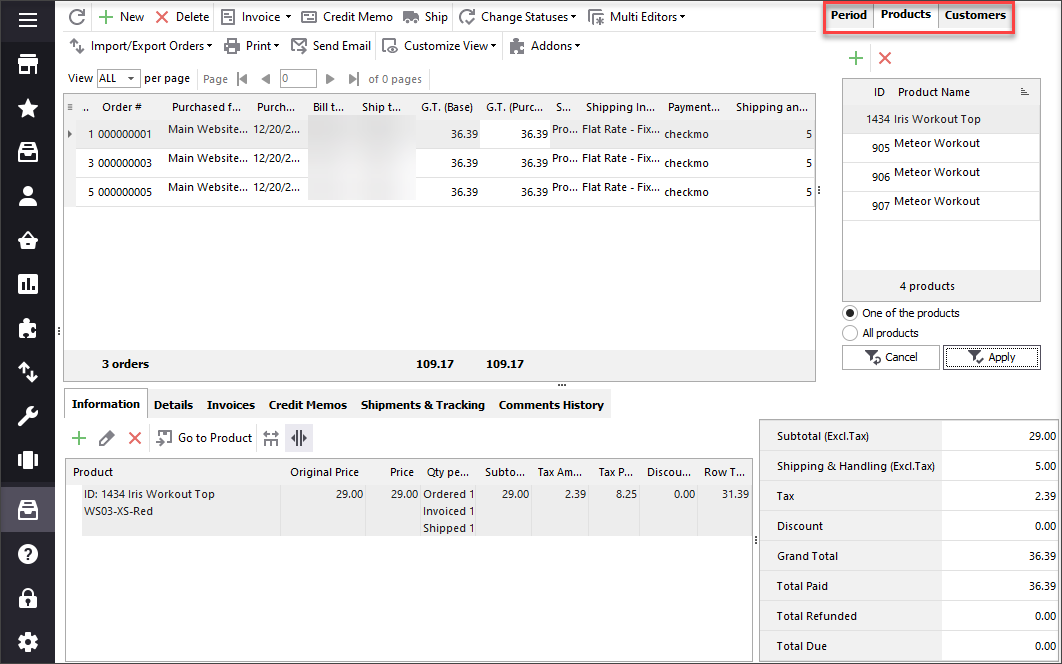Click the wrench tools icon in the sidebar
The height and width of the screenshot is (664, 1062).
28,417
